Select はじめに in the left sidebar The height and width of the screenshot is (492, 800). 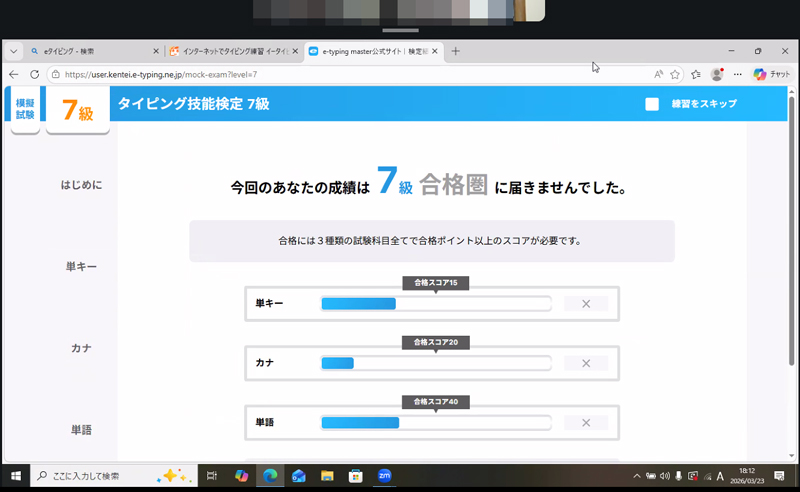click(x=81, y=185)
